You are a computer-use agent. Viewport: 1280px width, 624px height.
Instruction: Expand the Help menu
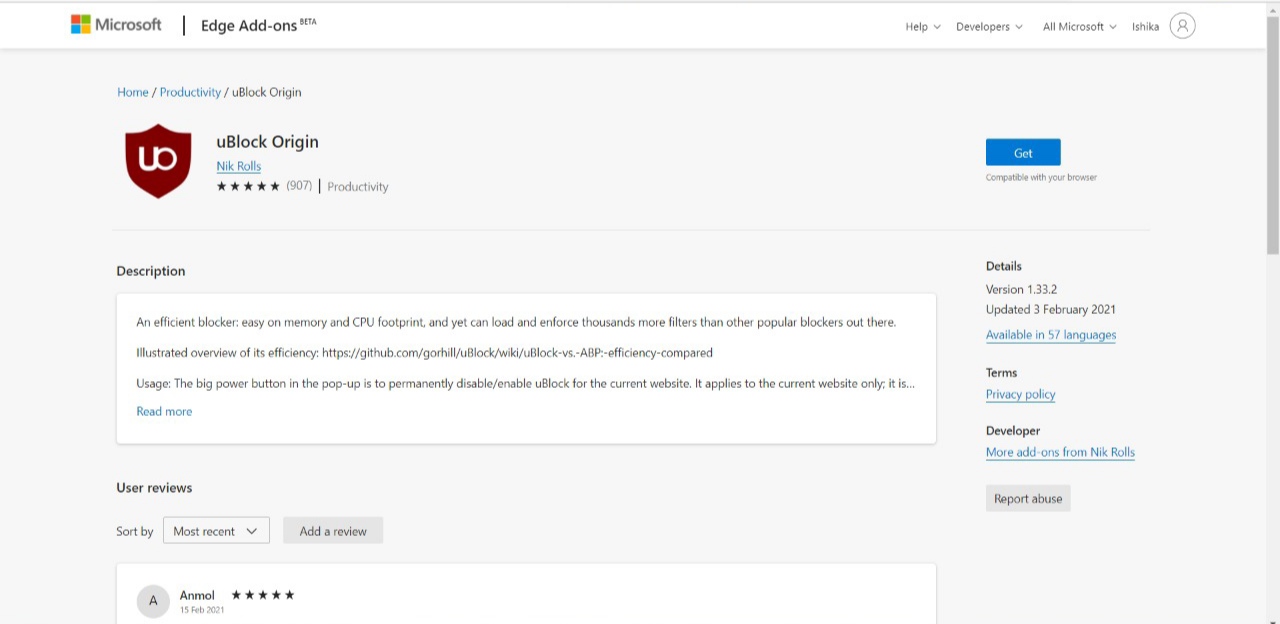pyautogui.click(x=923, y=27)
